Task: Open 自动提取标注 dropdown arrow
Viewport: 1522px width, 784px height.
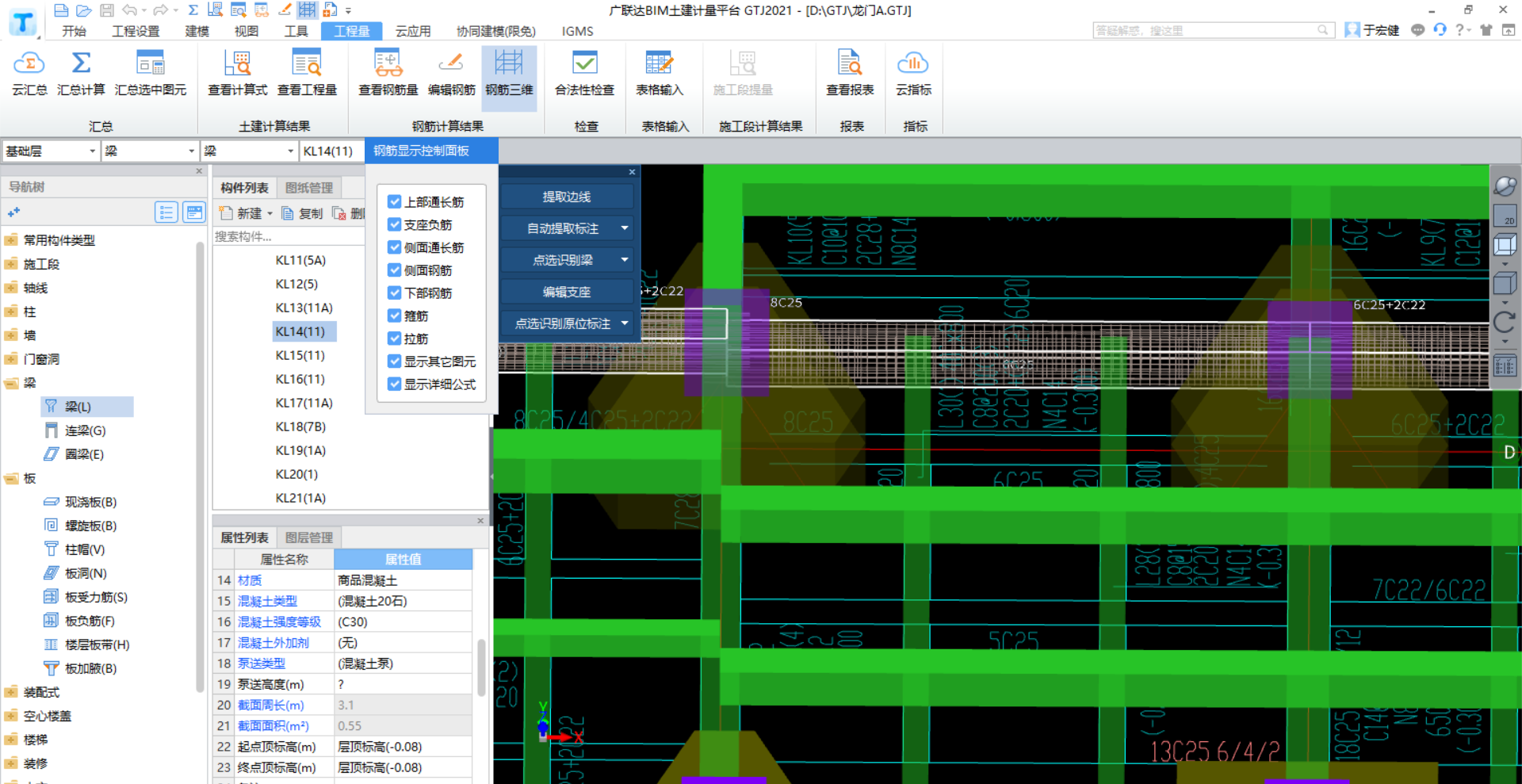Action: click(x=625, y=228)
